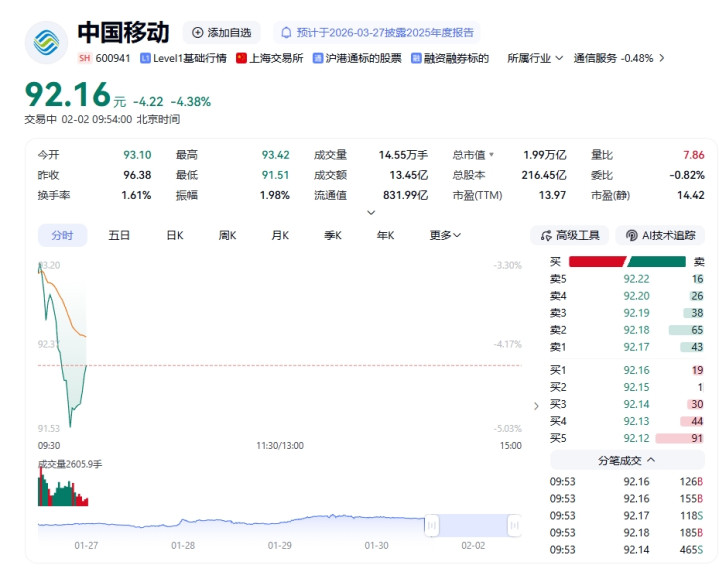Open AI技术追踪 tracking

tap(659, 235)
